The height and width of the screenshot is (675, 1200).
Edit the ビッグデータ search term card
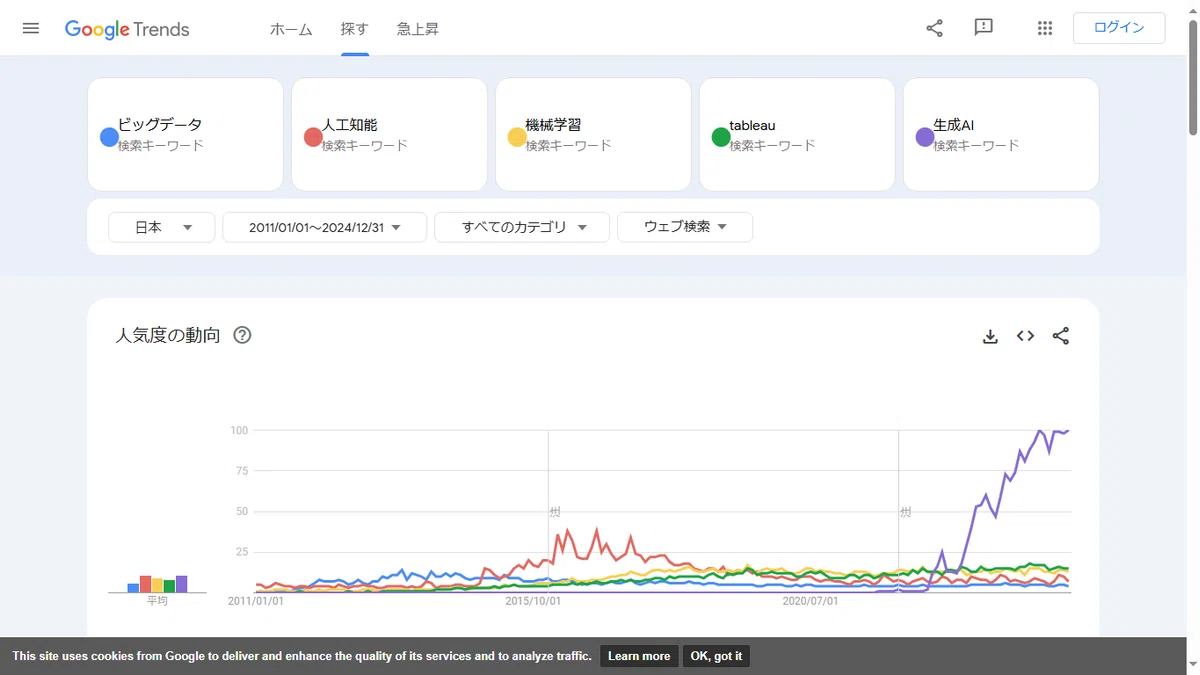click(185, 134)
